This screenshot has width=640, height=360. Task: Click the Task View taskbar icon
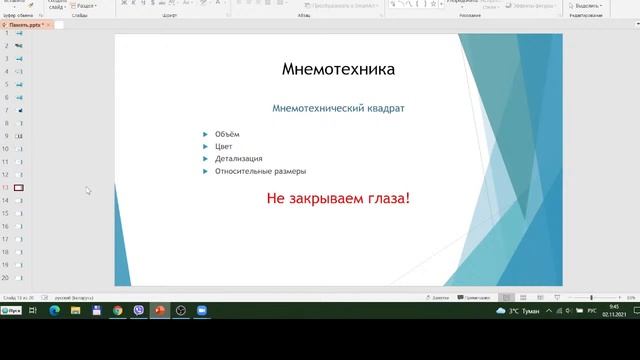(x=33, y=311)
